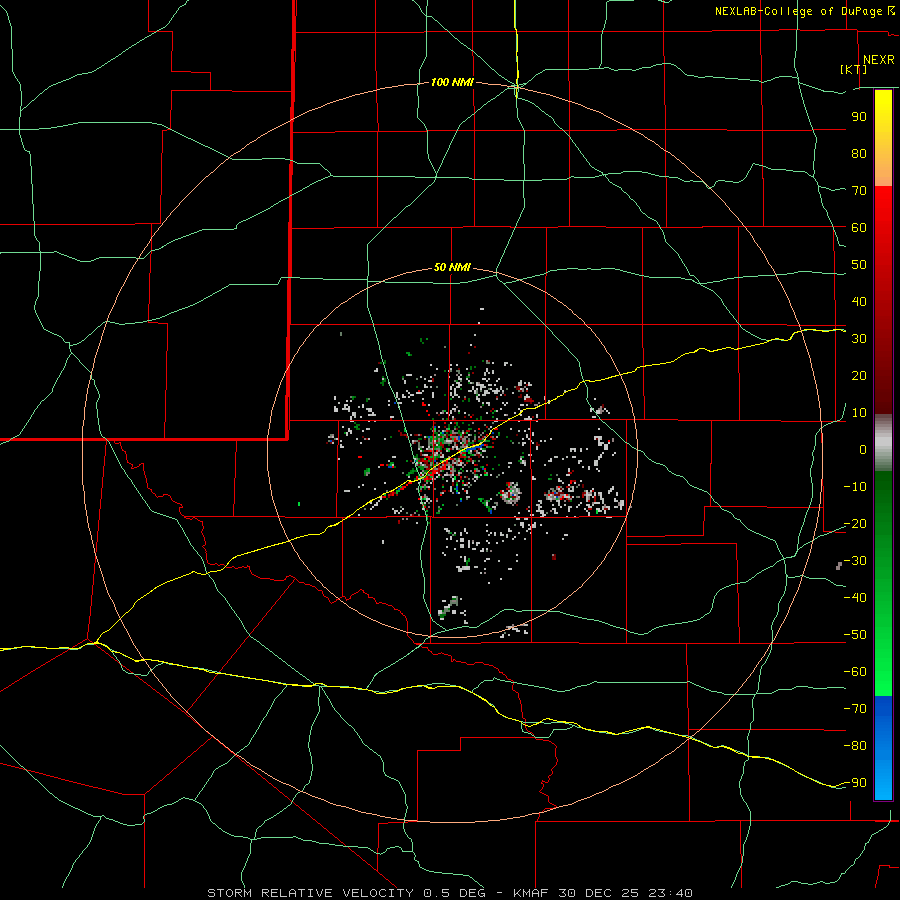900x900 pixels.
Task: Select the 60 value on the velocity scale
Action: click(x=859, y=228)
